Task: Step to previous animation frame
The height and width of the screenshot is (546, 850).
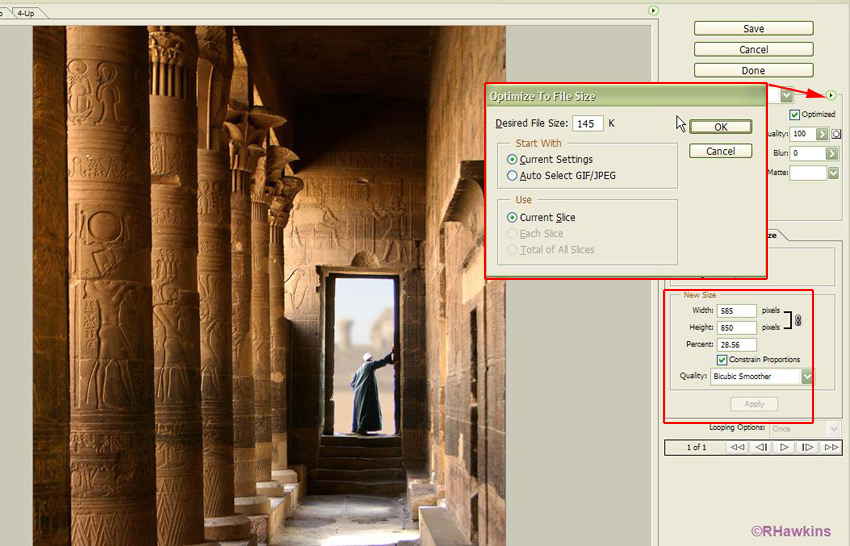Action: tap(761, 447)
